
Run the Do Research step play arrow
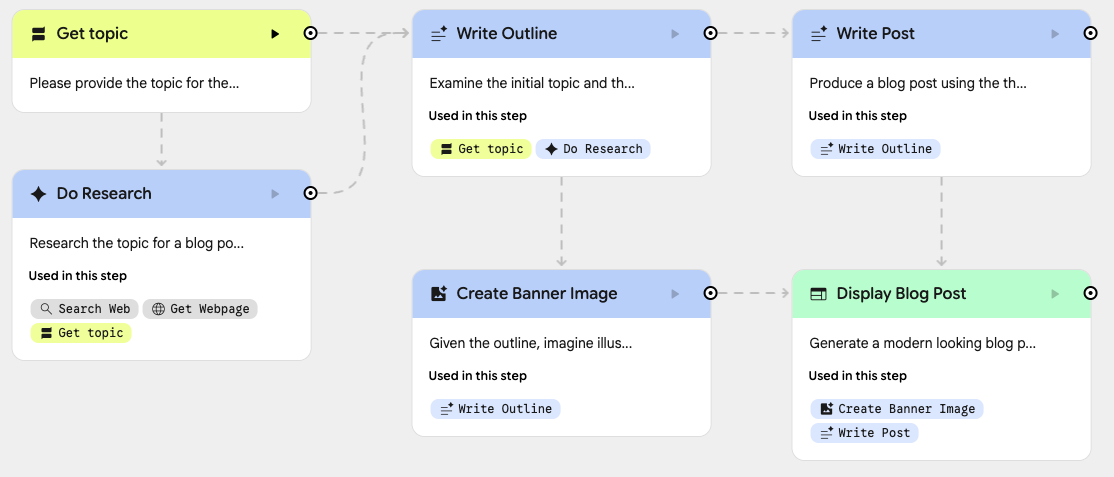click(x=275, y=194)
